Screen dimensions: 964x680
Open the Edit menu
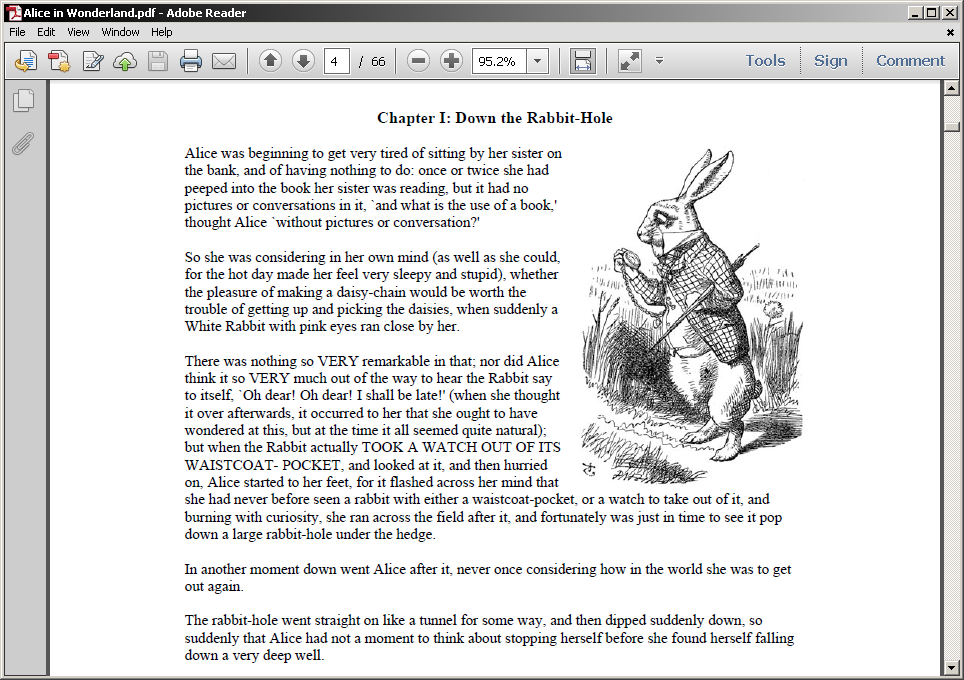pyautogui.click(x=46, y=32)
